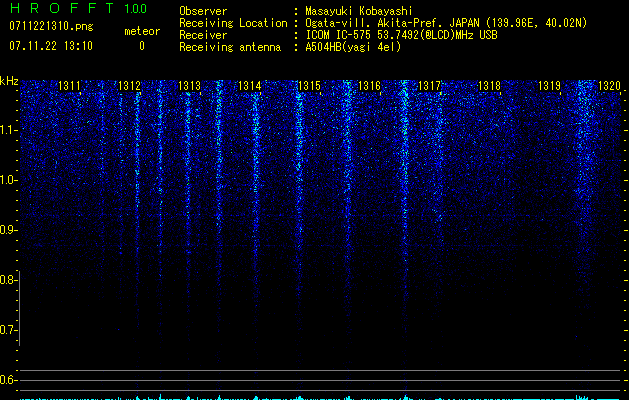Screen dimensions: 629x400
Task: Click the meteor count value 0
Action: (x=142, y=46)
